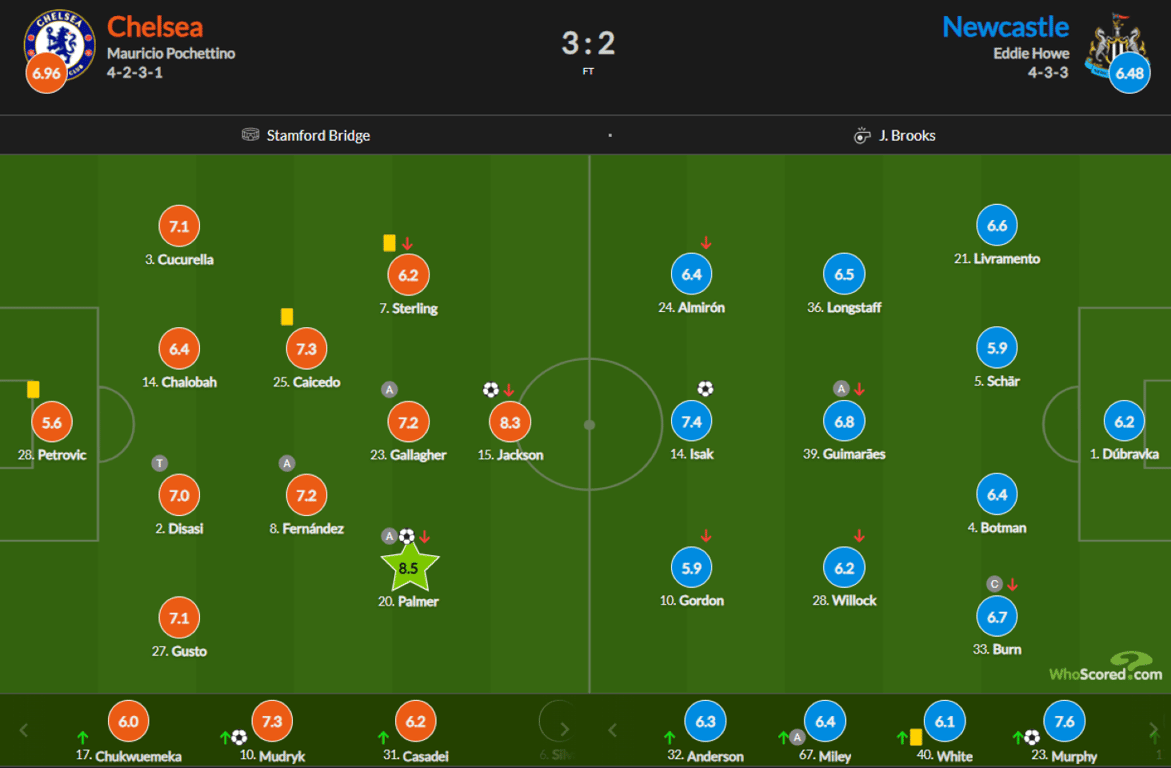Click the red substitution arrow above Almirón
Image resolution: width=1171 pixels, height=768 pixels.
706,243
